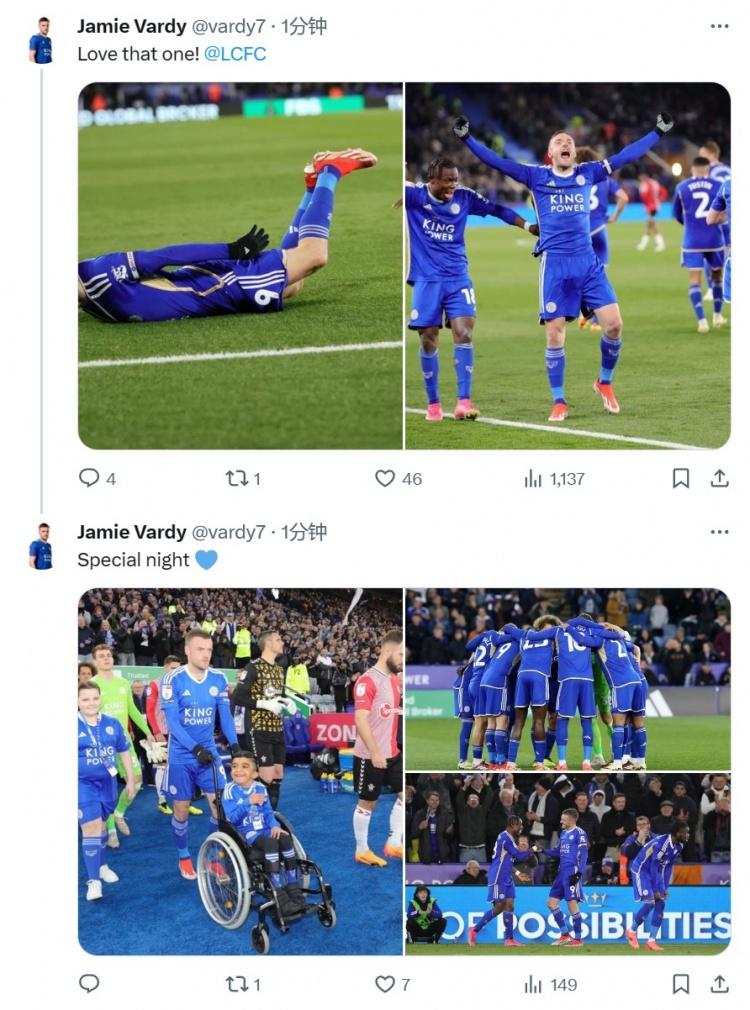Open more options for "Special night" tweet
The height and width of the screenshot is (1010, 750).
click(x=719, y=532)
